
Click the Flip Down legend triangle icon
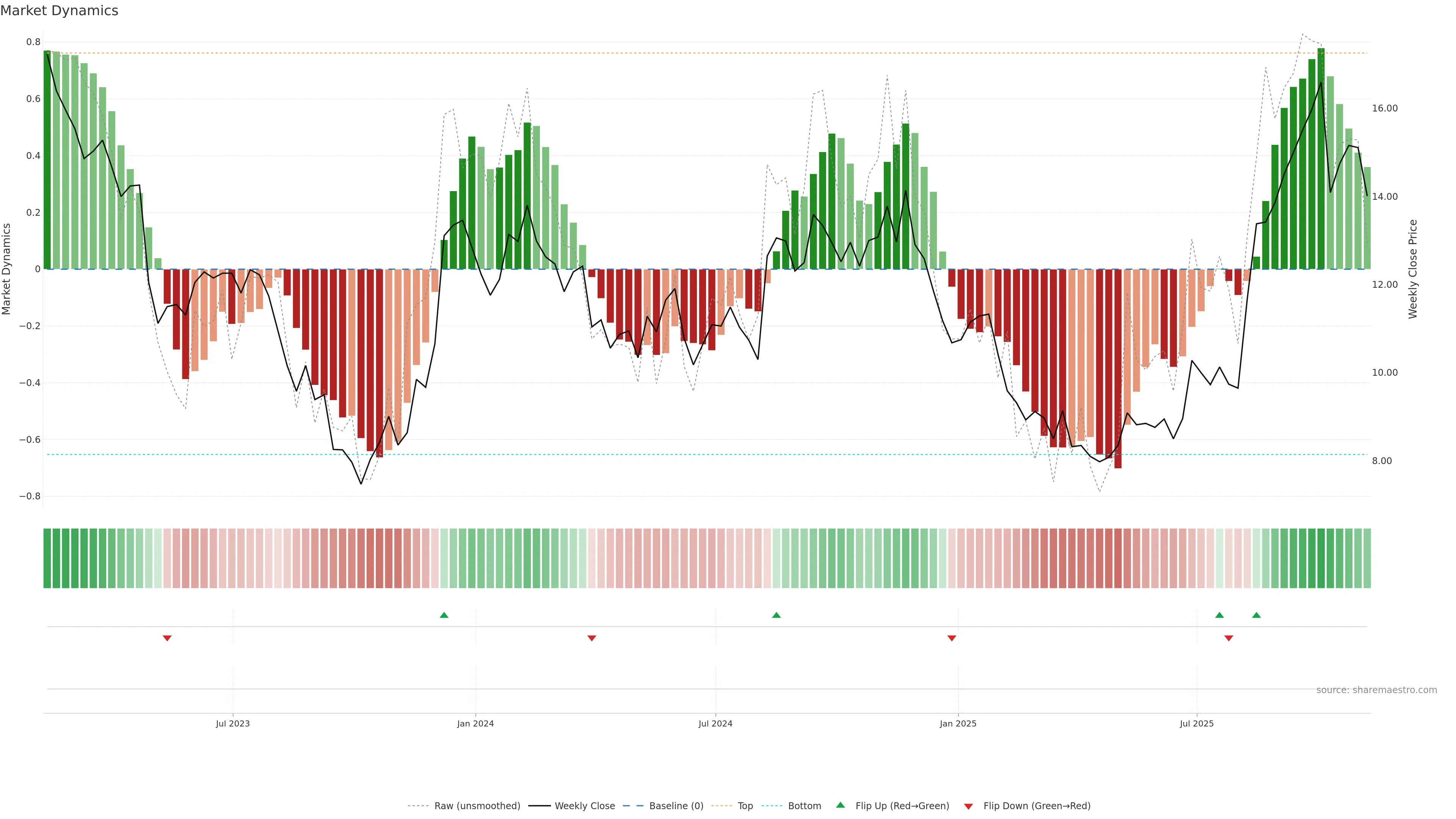968,806
